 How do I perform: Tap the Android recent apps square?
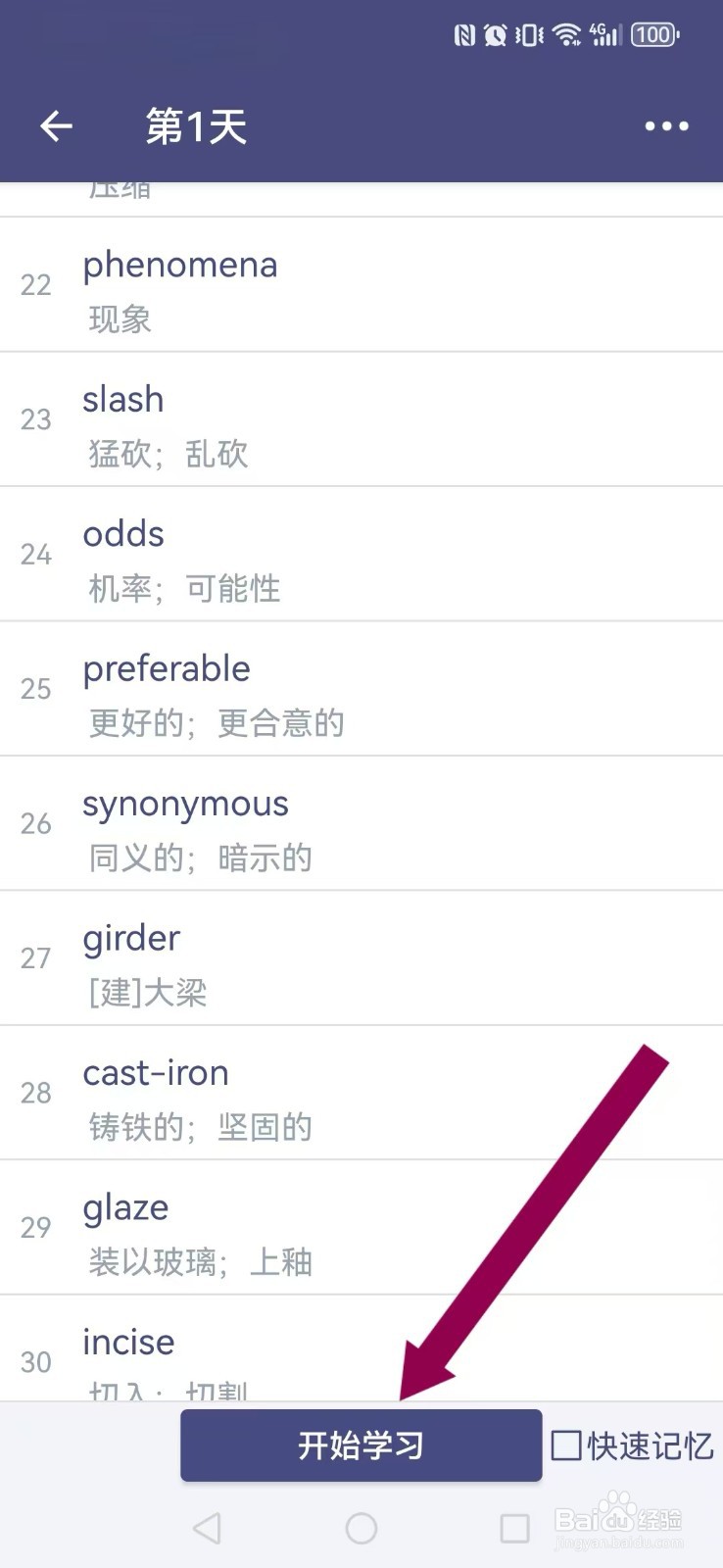[515, 1528]
